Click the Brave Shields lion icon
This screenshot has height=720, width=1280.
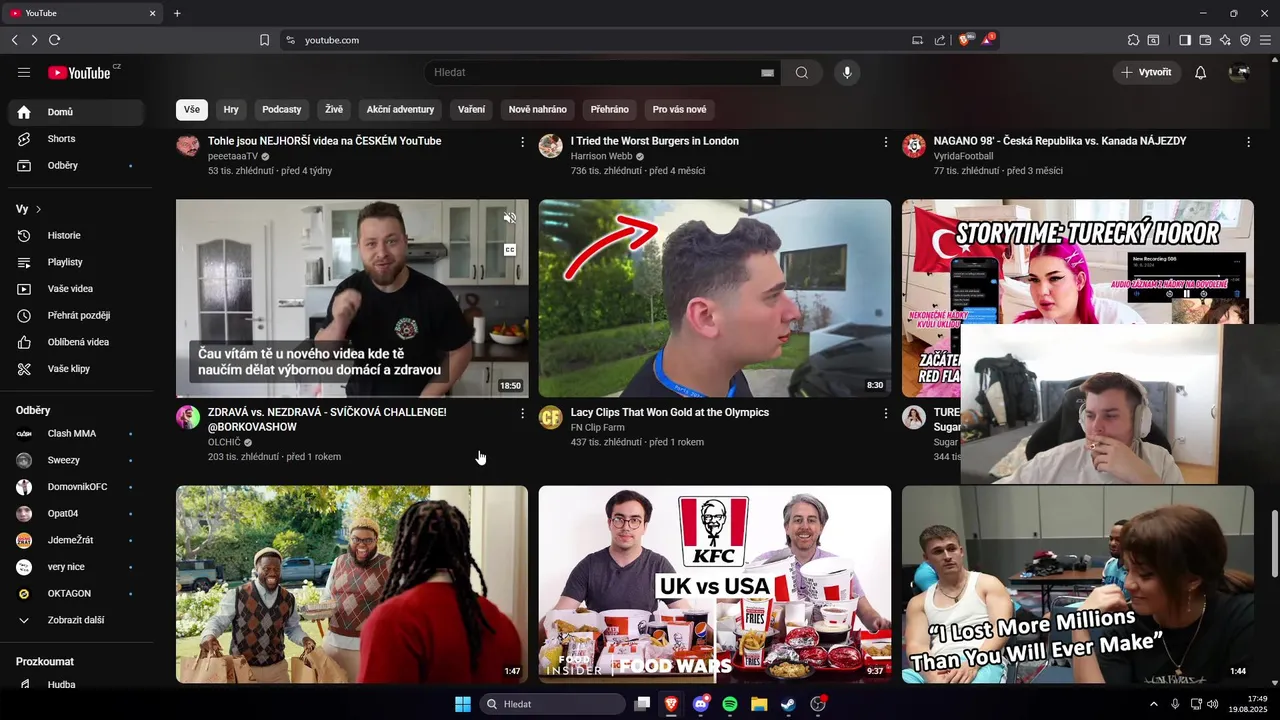click(965, 40)
